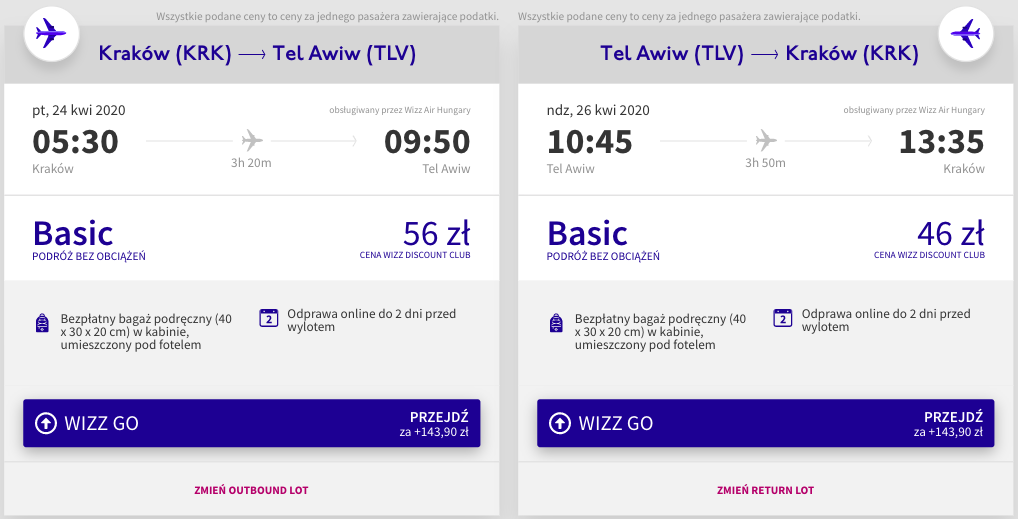Open the ZMIEŃ OUTBOUND LOT link

pos(251,490)
